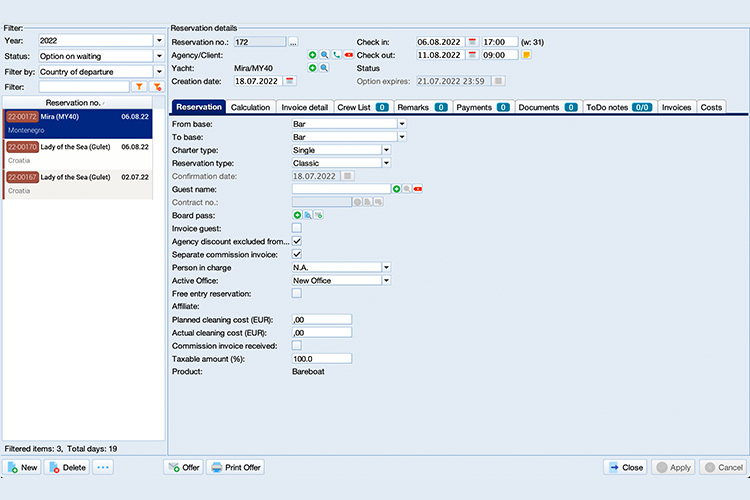
Task: Search yacht using the magnifier icon
Action: (x=324, y=68)
